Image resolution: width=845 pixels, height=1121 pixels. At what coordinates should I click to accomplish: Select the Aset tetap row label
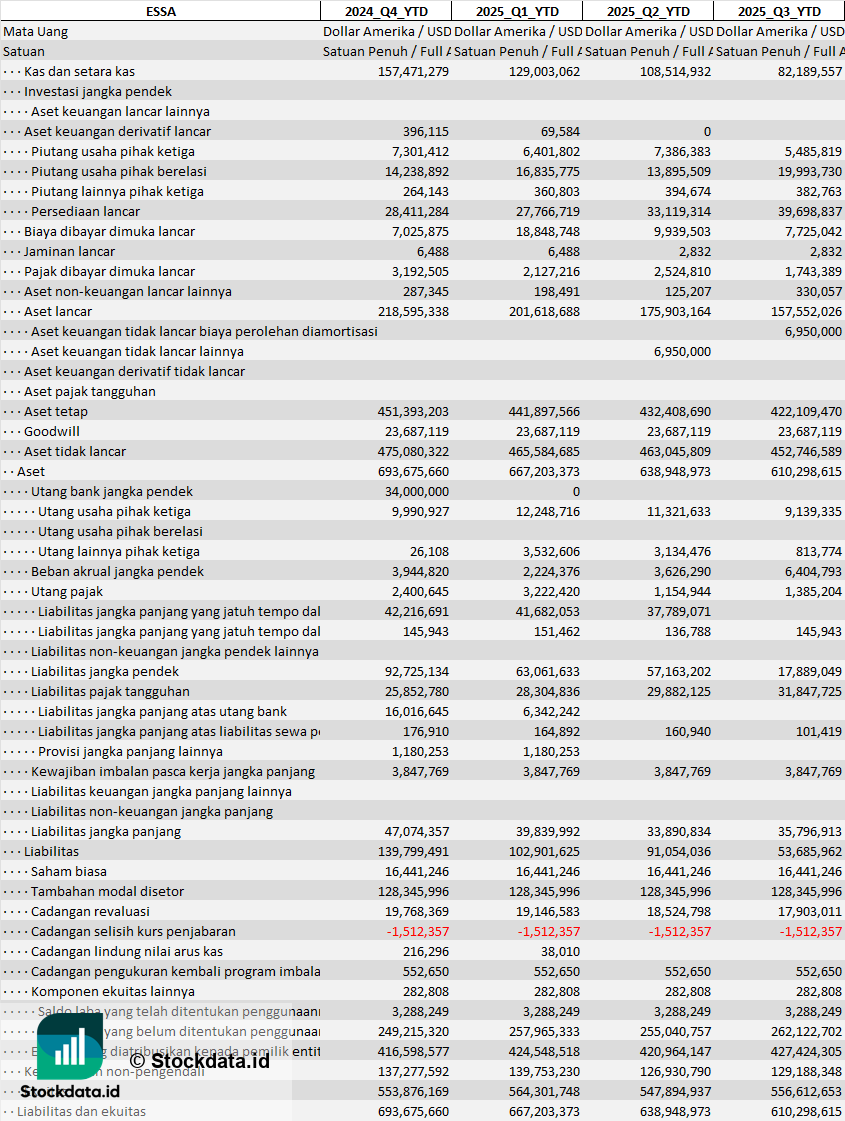56,411
